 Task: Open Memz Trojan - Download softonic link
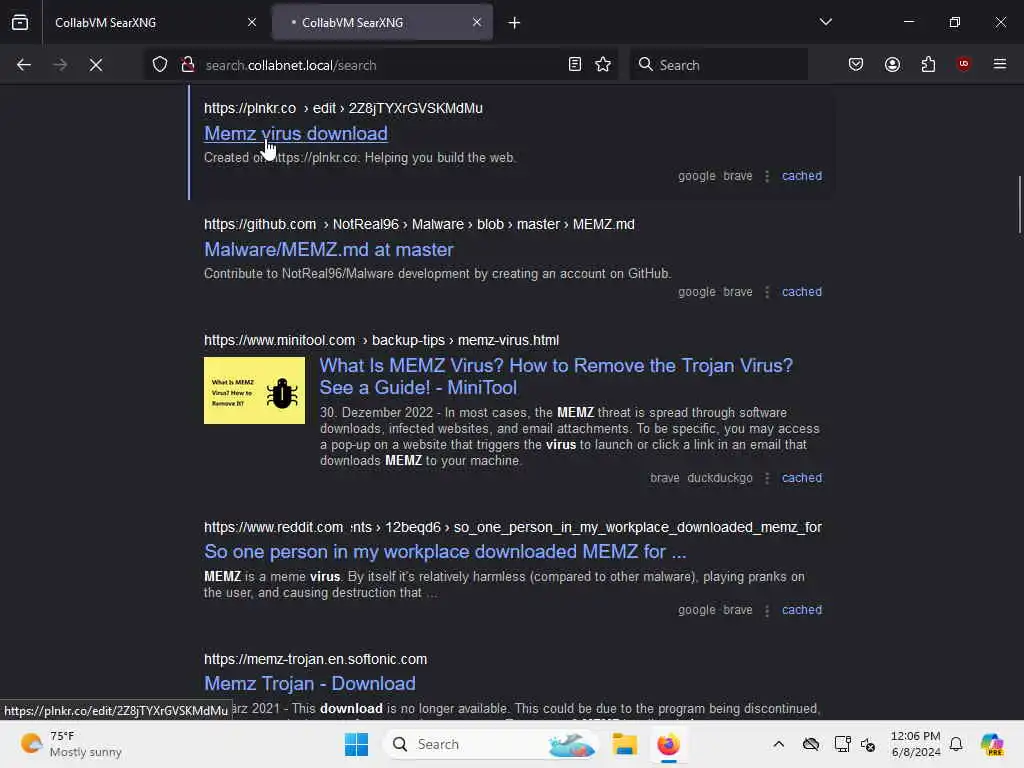click(310, 684)
